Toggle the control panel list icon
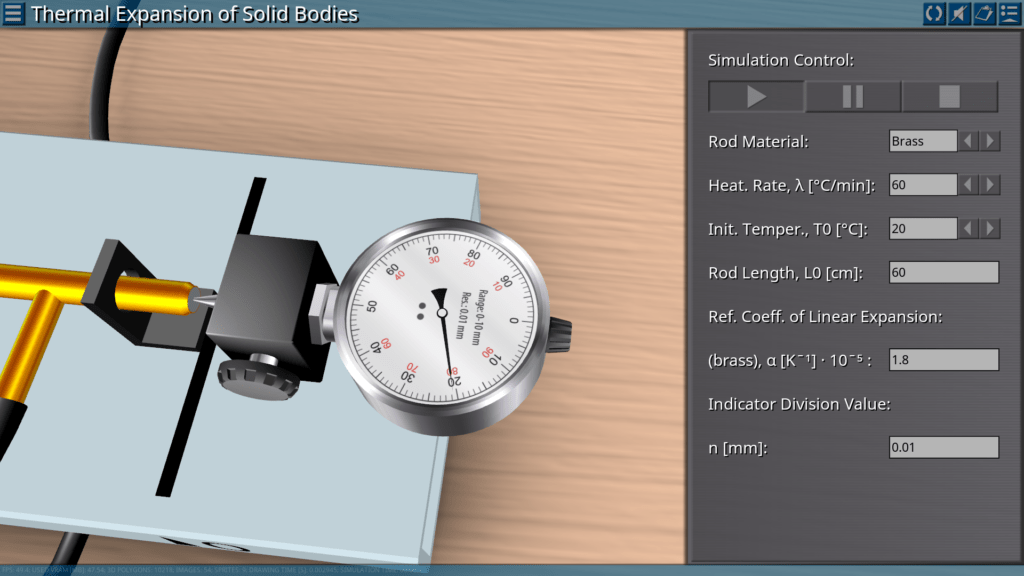 coord(1009,14)
